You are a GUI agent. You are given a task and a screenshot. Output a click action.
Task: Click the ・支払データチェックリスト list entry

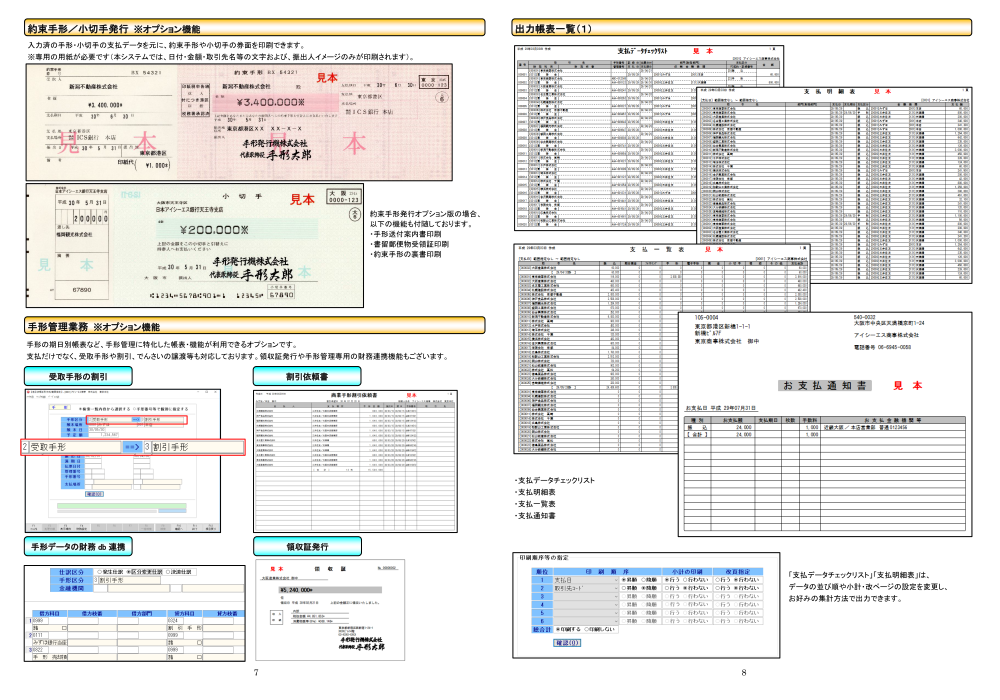(555, 480)
